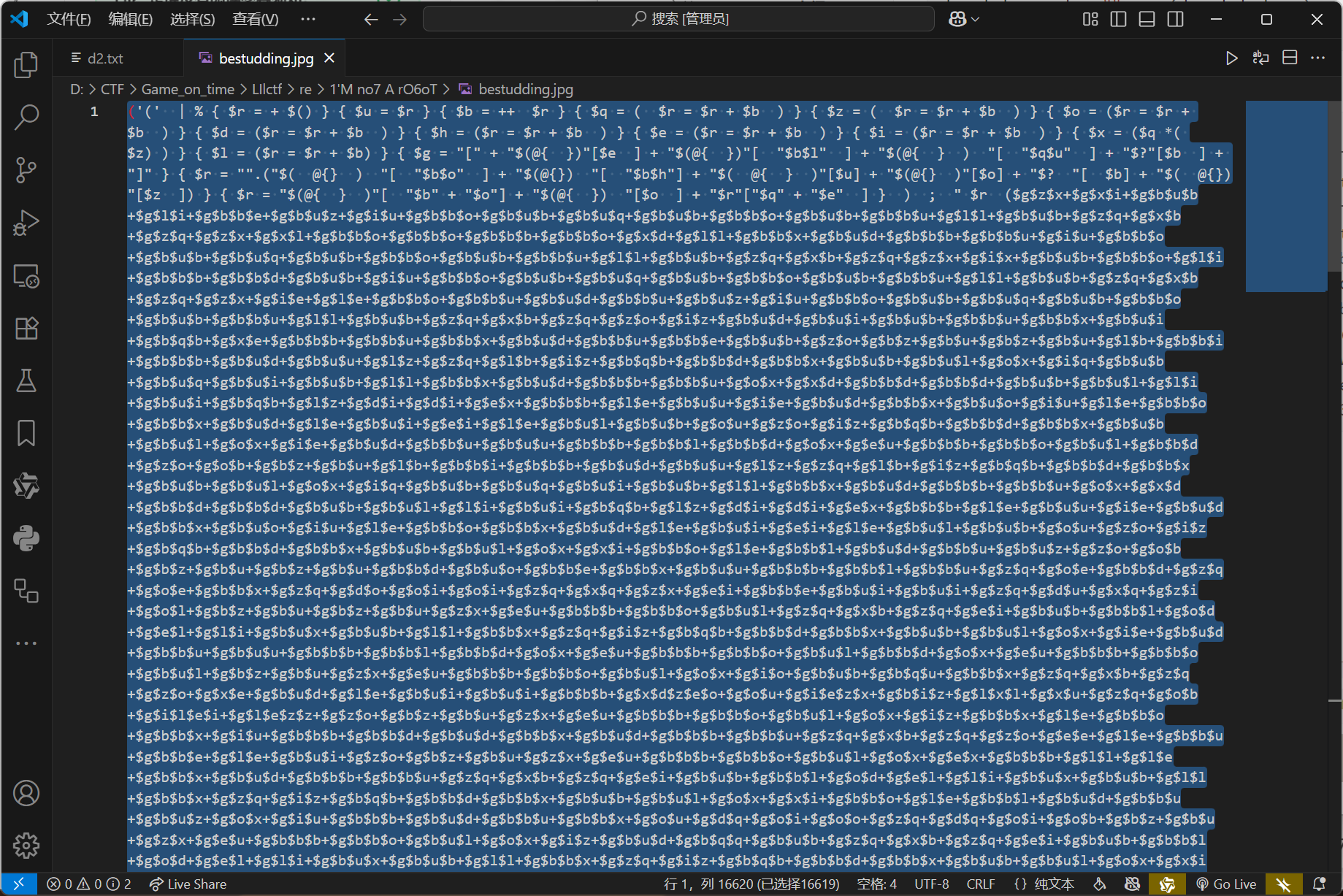Open the Explorer view in activity bar

coord(26,65)
